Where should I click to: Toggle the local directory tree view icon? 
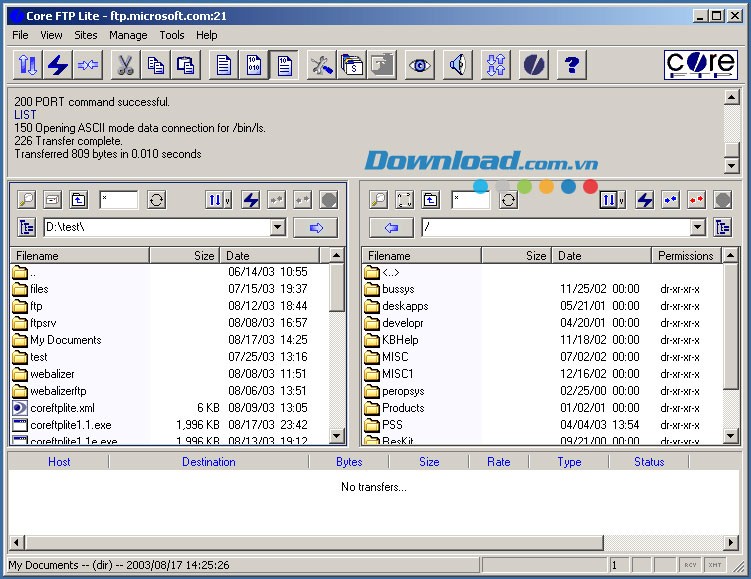pos(27,227)
